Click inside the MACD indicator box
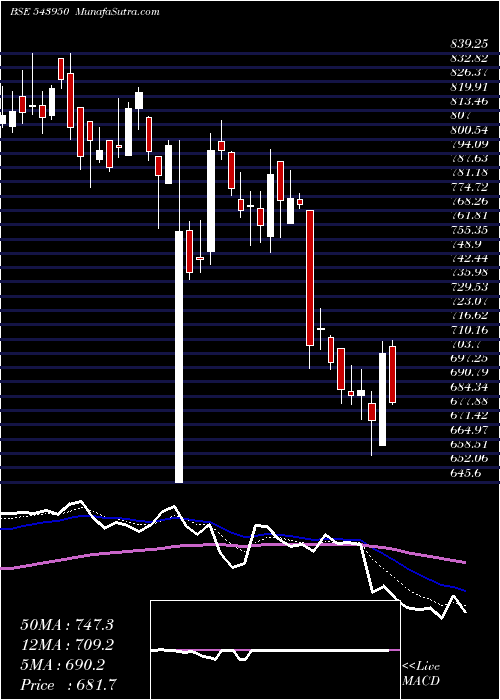Screen dimensions: 500x700 point(275,650)
